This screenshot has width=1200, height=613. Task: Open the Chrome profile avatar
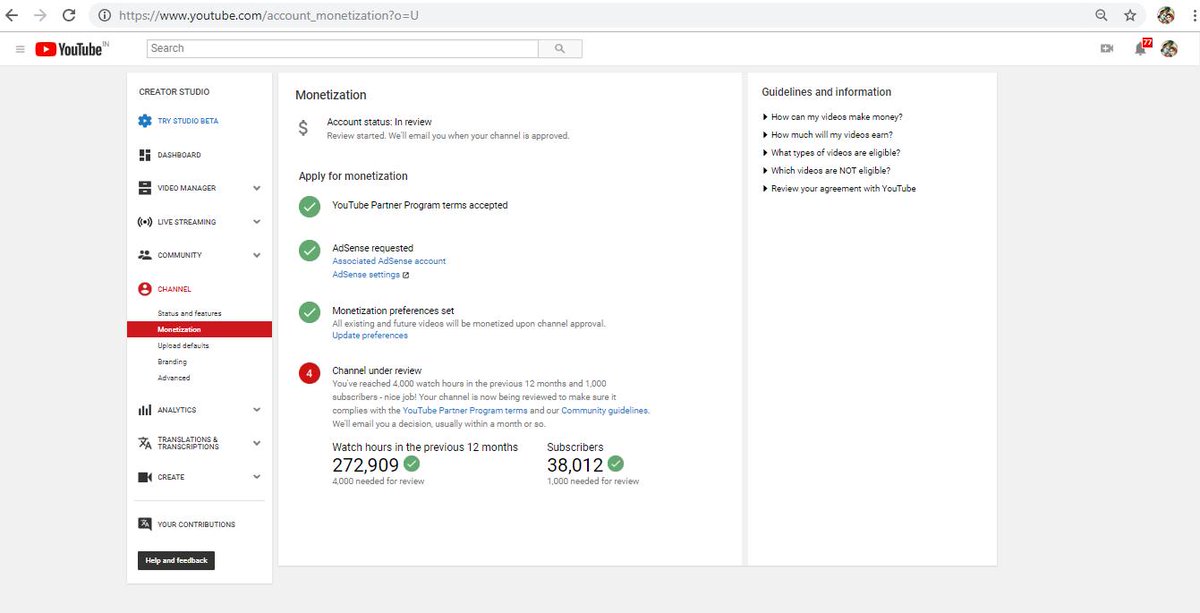(x=1165, y=15)
